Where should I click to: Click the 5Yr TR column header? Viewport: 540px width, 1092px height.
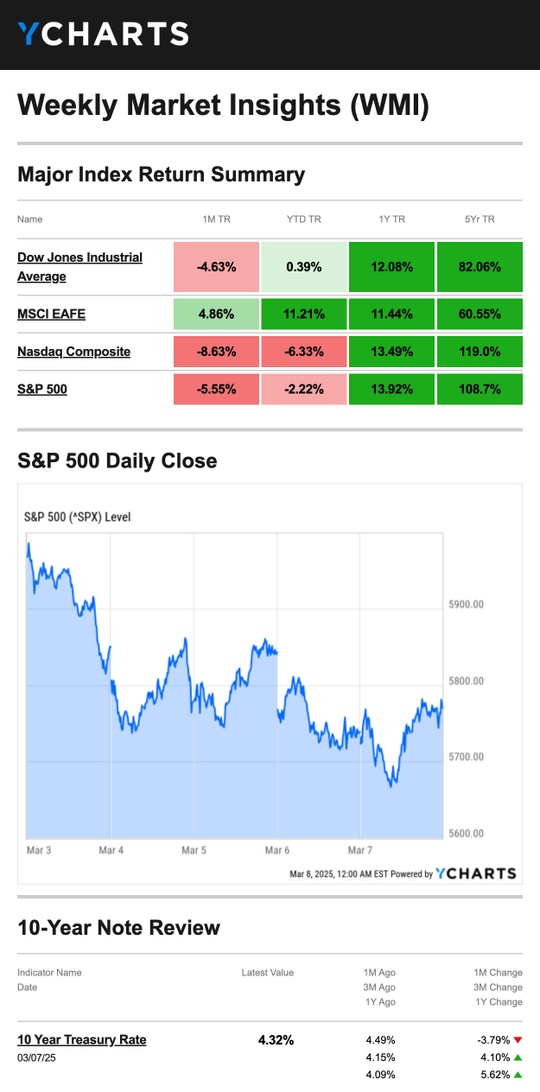tap(480, 219)
